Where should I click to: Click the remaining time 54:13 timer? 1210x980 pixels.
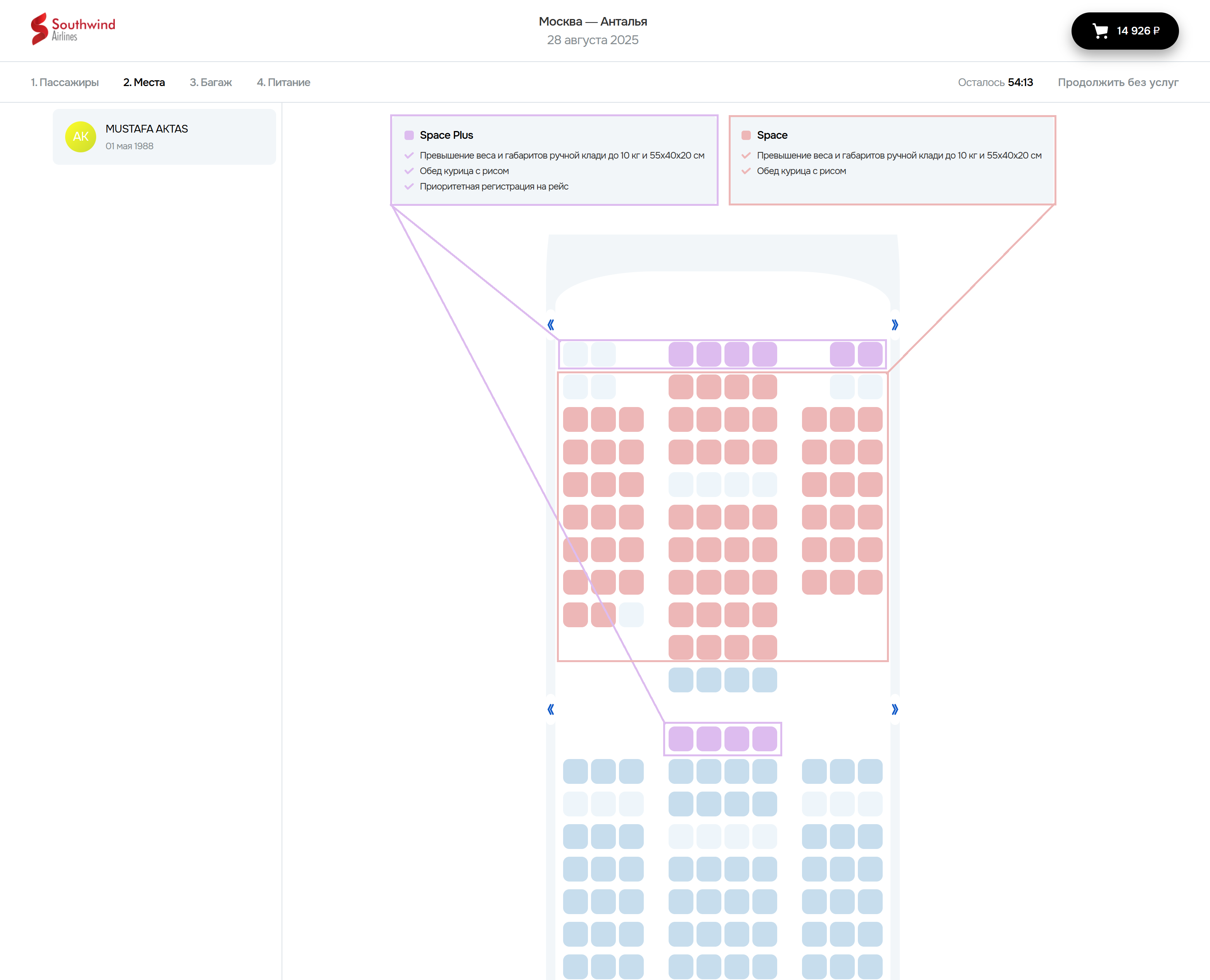pyautogui.click(x=1020, y=83)
